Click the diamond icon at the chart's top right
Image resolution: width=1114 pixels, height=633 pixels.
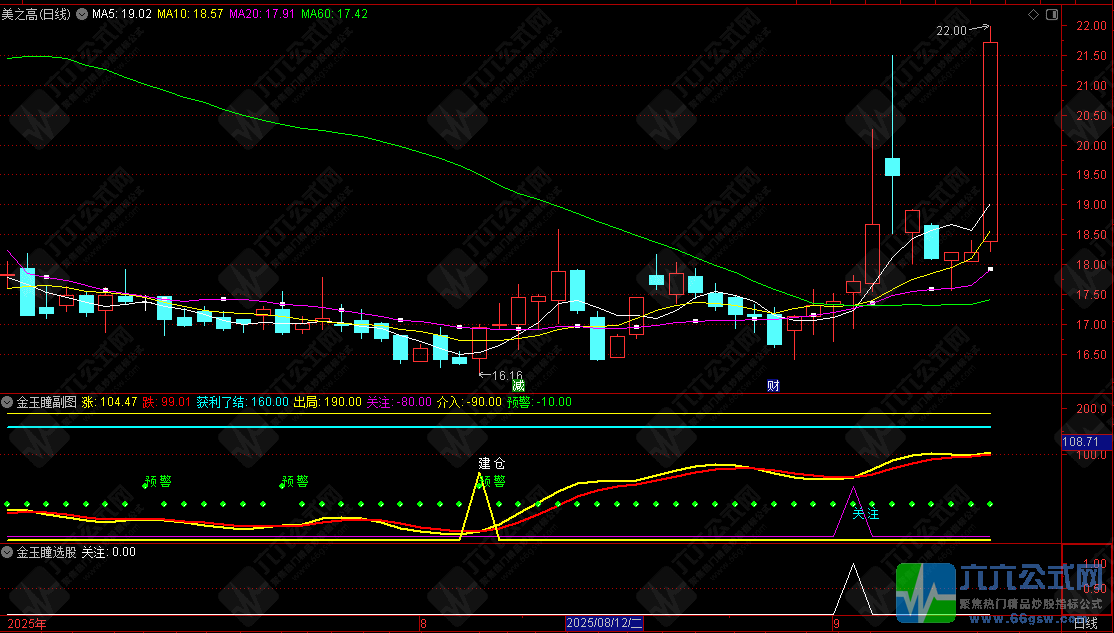(x=1034, y=14)
